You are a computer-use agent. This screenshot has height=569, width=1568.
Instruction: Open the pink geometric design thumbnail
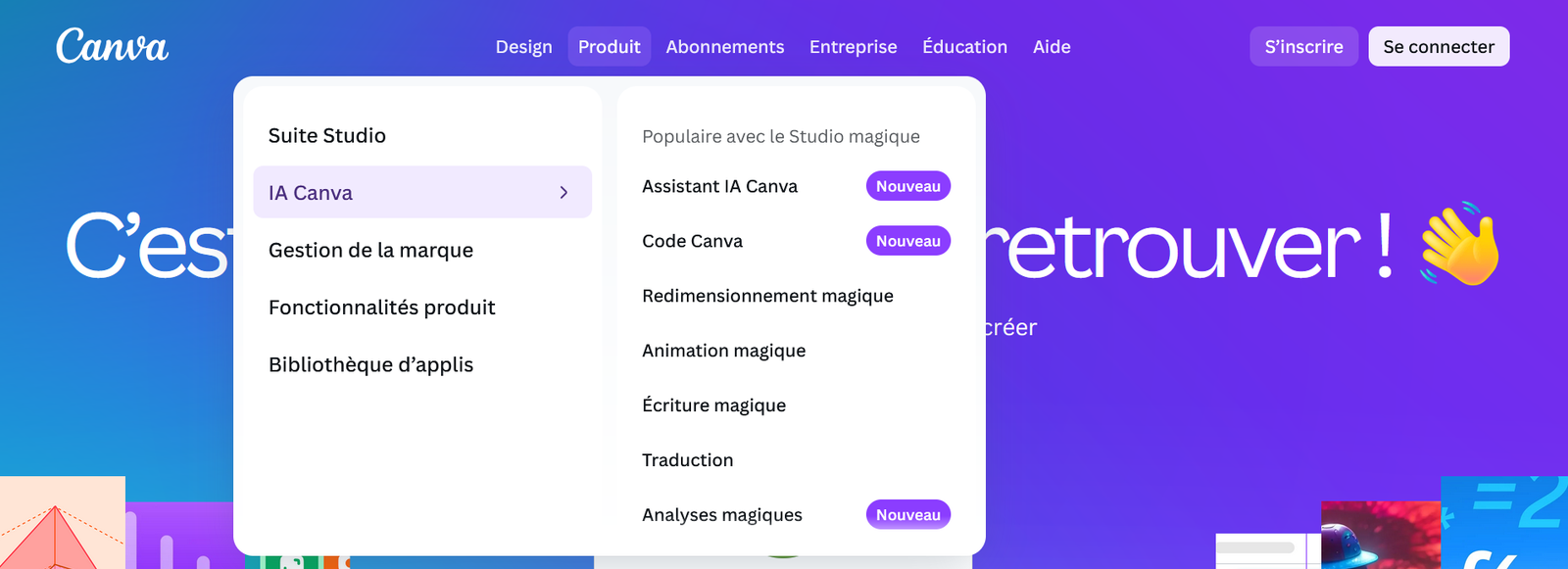(x=63, y=523)
